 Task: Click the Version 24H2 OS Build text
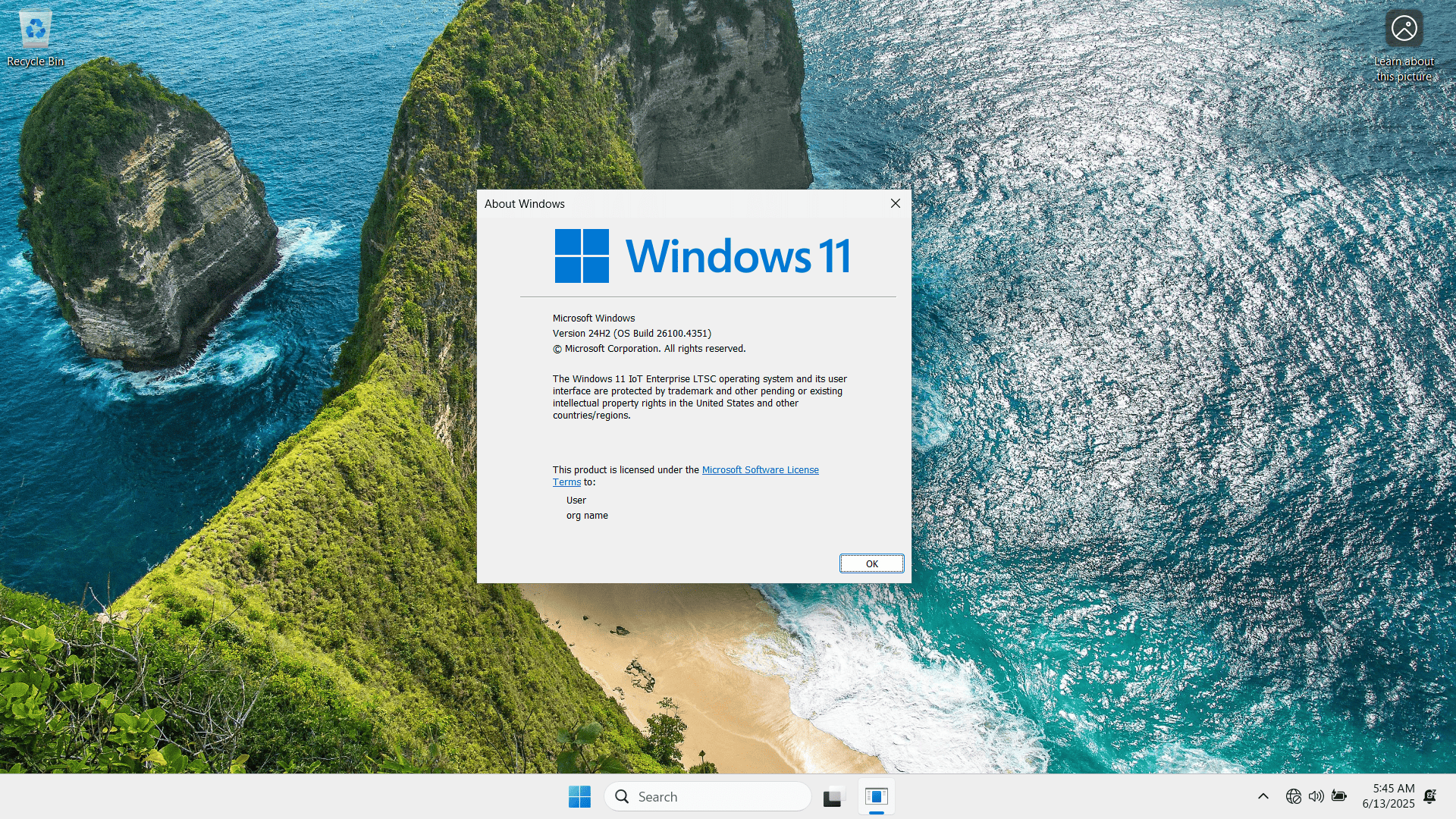click(632, 334)
